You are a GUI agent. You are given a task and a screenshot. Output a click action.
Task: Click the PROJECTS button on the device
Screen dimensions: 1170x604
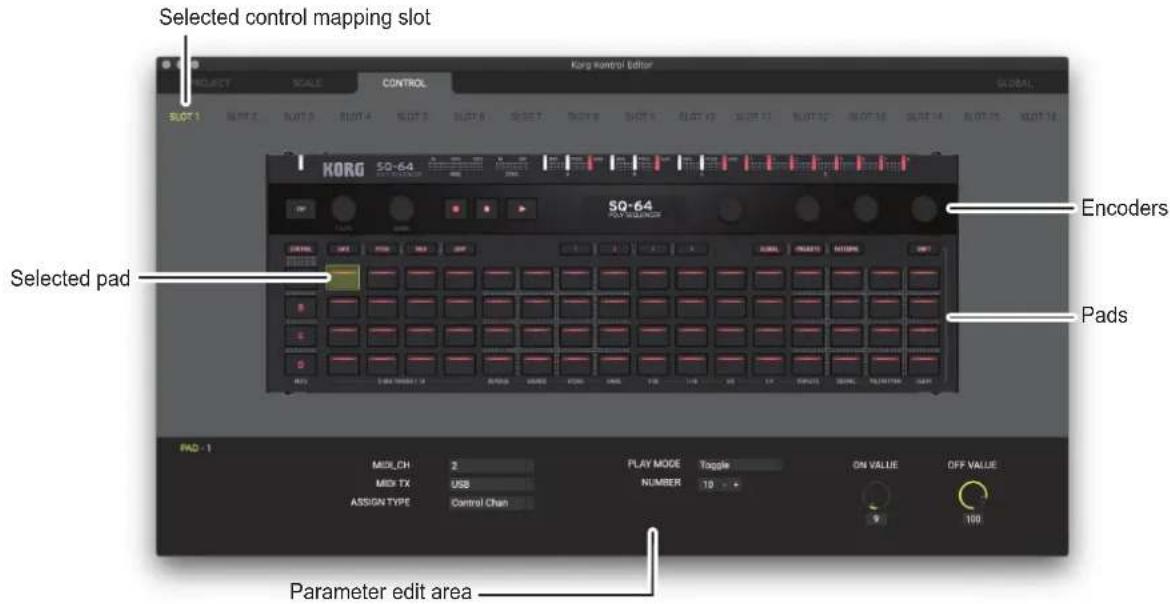(x=808, y=249)
